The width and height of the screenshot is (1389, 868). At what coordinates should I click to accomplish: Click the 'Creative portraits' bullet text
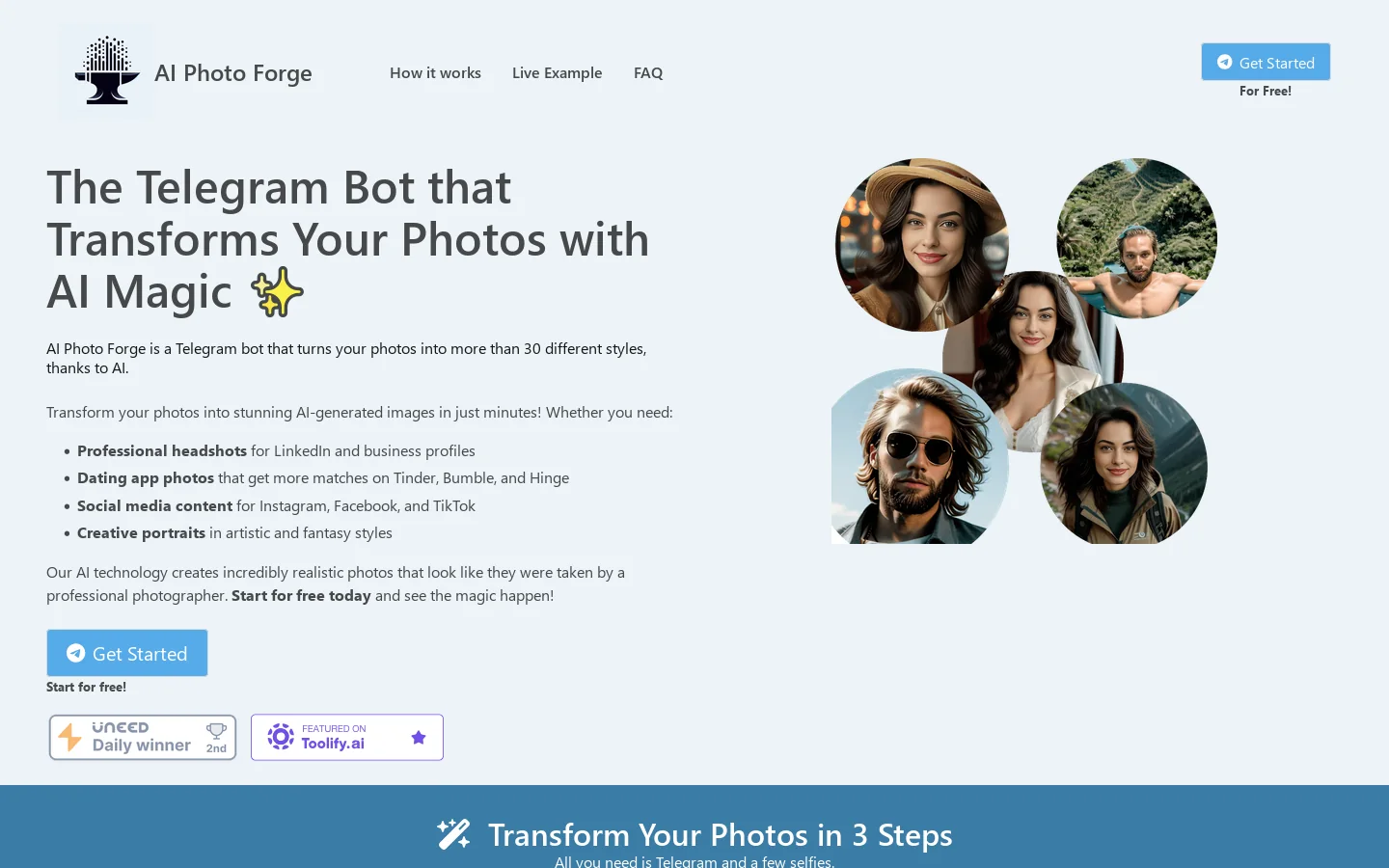pos(141,532)
